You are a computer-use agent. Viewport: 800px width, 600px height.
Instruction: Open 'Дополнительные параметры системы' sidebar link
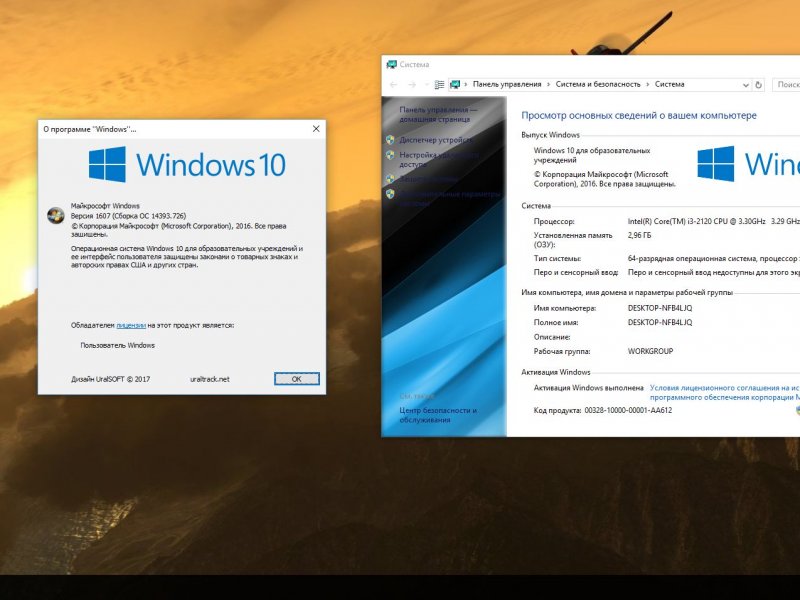point(449,198)
